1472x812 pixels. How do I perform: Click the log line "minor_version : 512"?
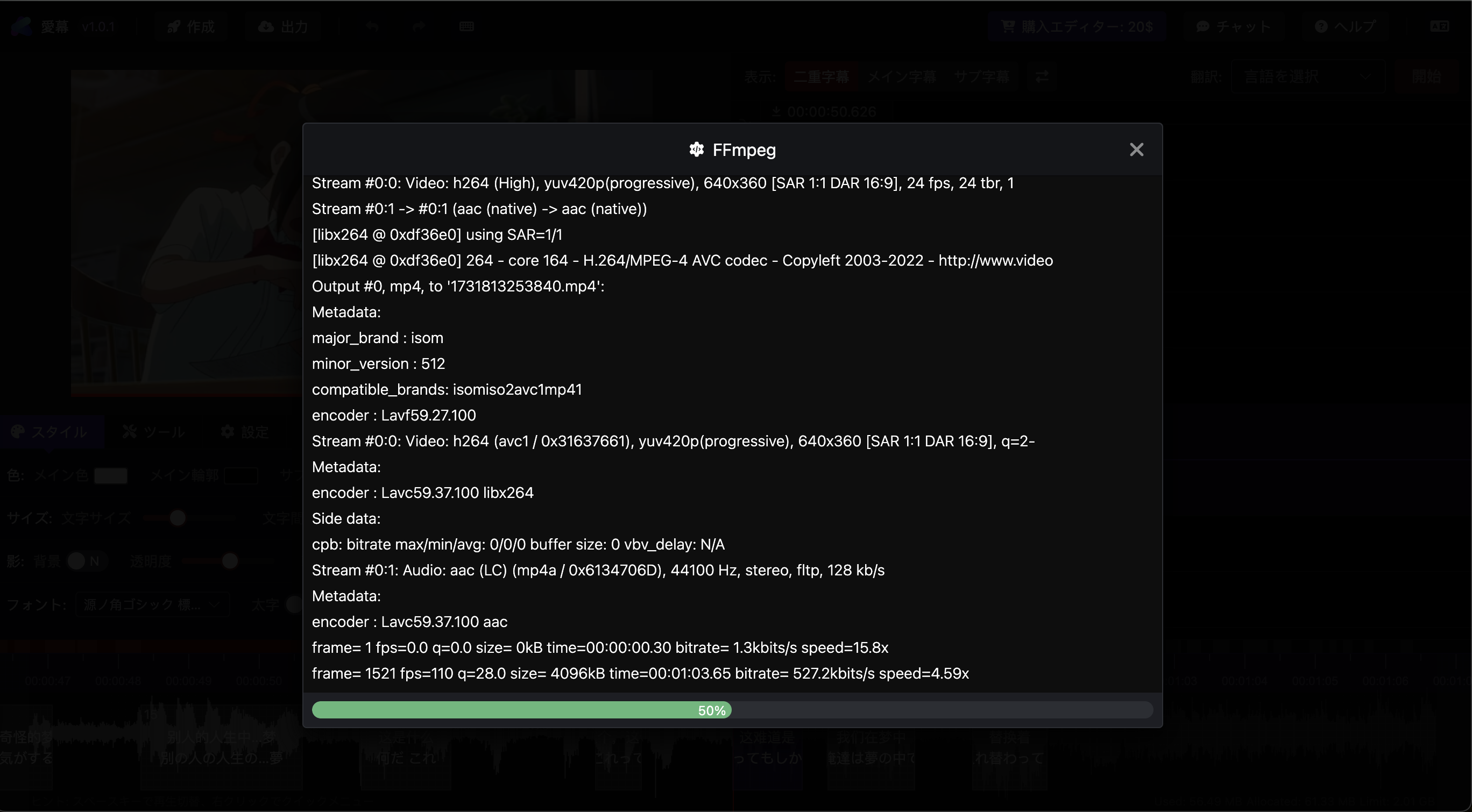pos(378,363)
